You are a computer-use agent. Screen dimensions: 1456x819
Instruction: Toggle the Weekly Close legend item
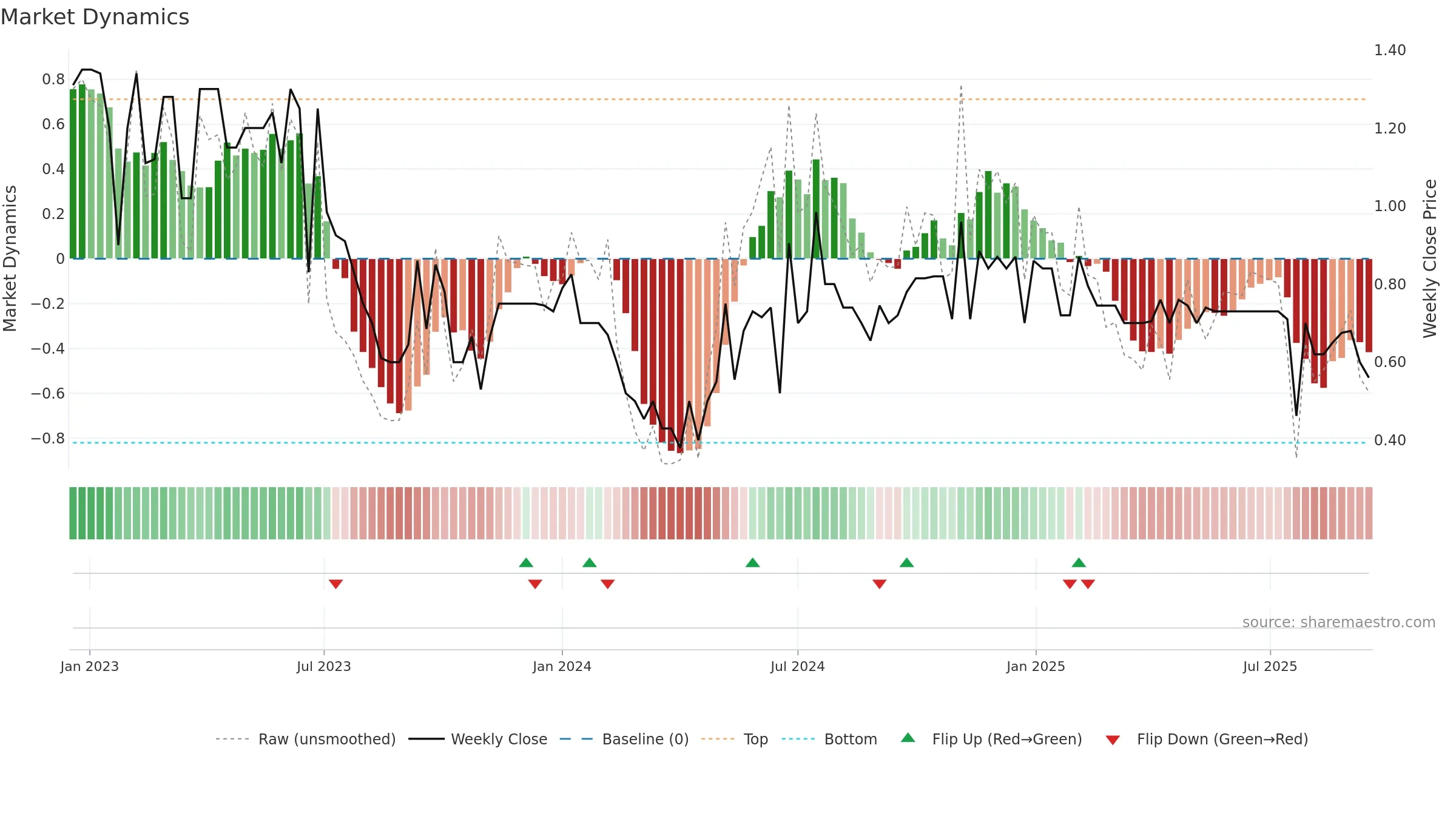(x=478, y=739)
